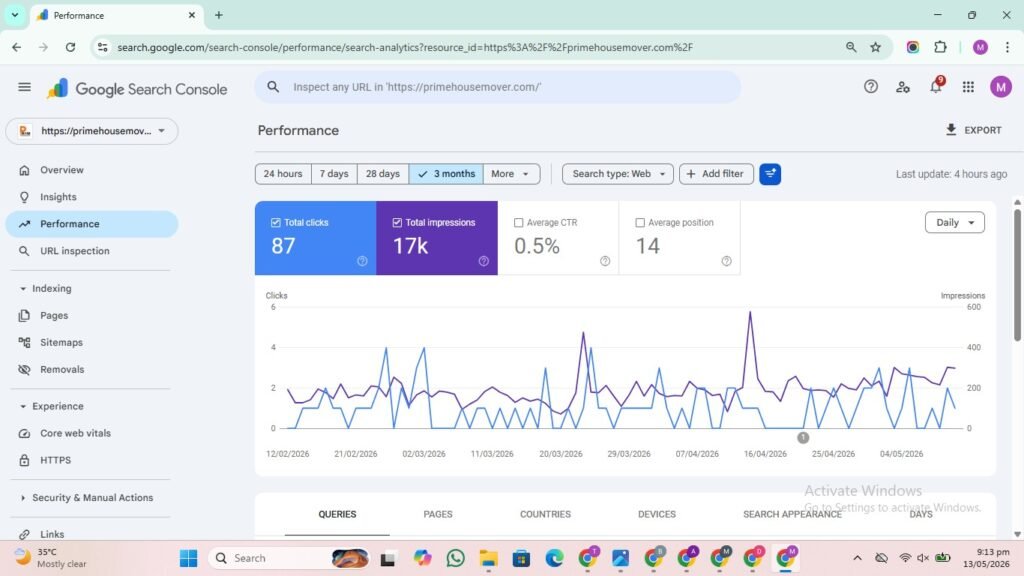Switch to the Queries tab
The height and width of the screenshot is (576, 1024).
tap(337, 515)
